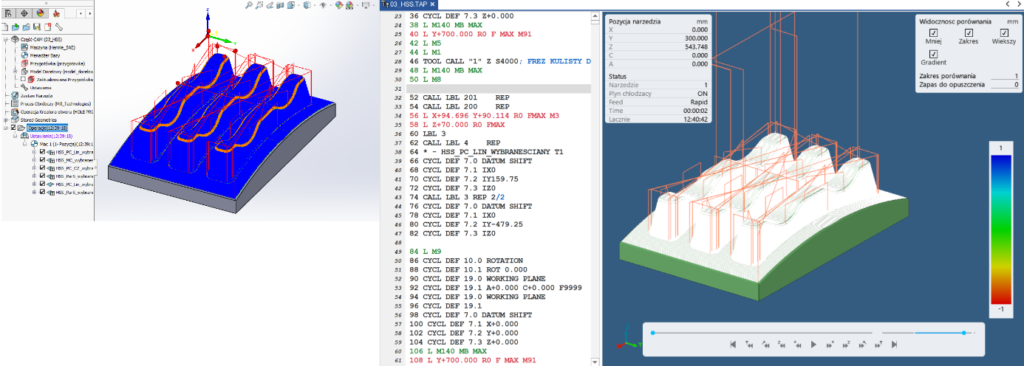The height and width of the screenshot is (366, 1024).
Task: Open the display appearance color-wheel tab
Action: pyautogui.click(x=40, y=13)
